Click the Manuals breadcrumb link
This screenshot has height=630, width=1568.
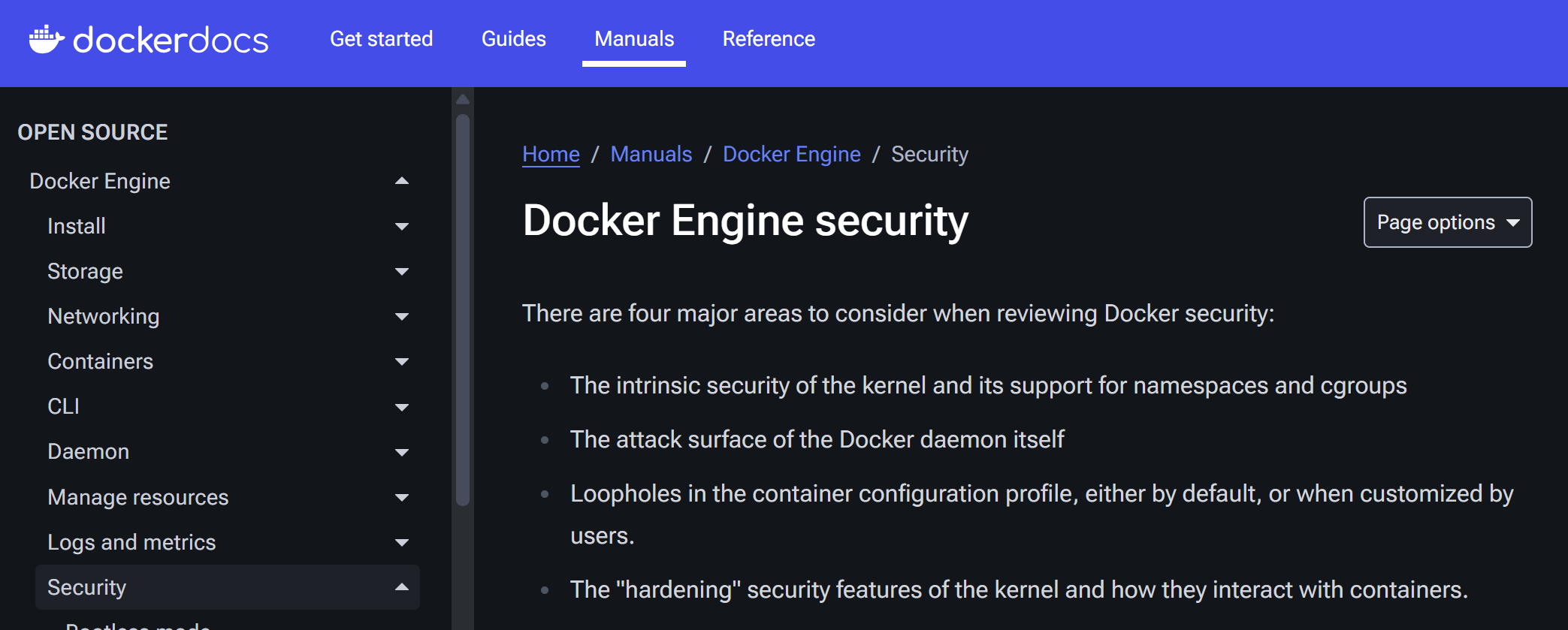point(651,154)
